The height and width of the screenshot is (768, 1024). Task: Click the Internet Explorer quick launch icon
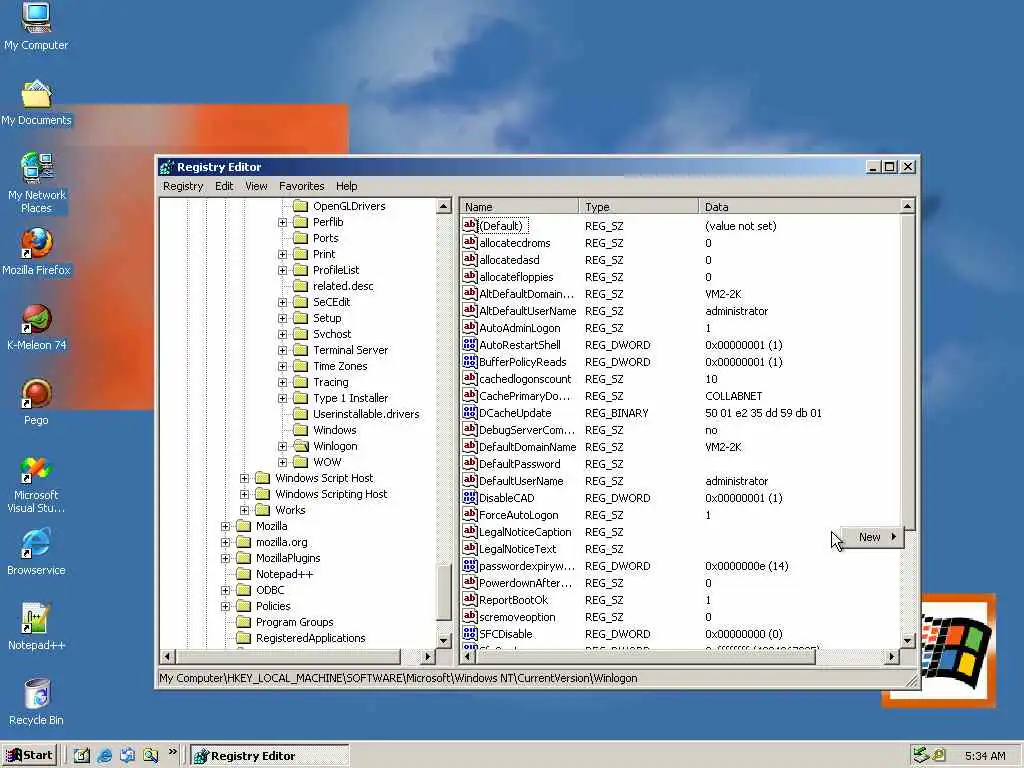click(104, 756)
